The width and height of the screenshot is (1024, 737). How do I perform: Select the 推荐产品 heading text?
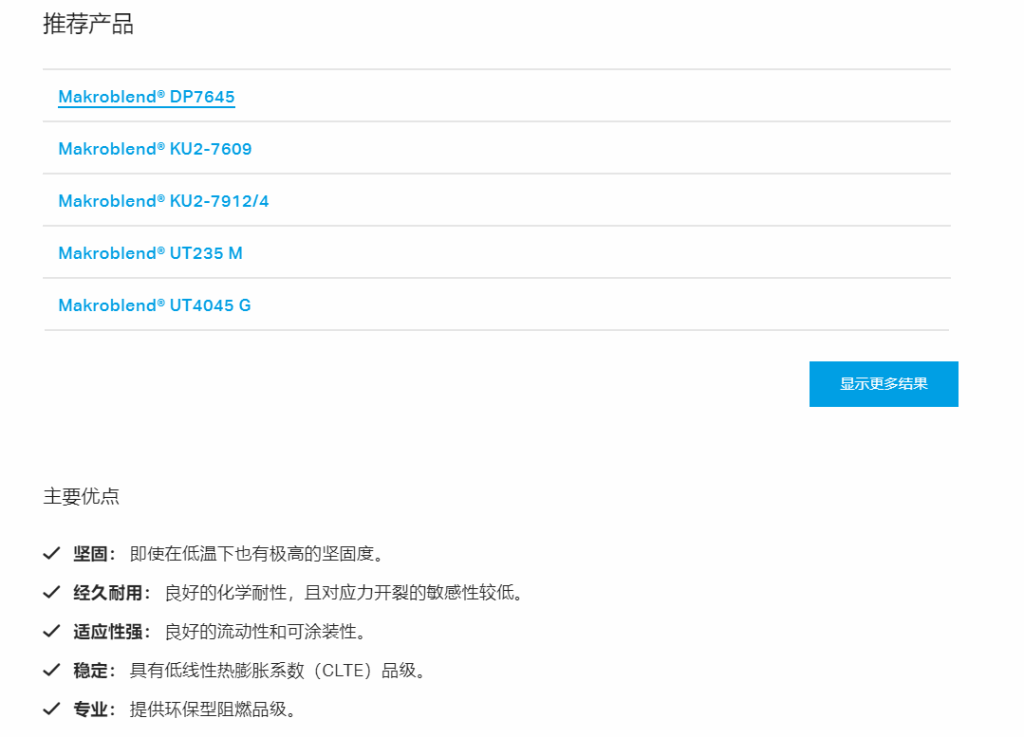click(x=88, y=24)
